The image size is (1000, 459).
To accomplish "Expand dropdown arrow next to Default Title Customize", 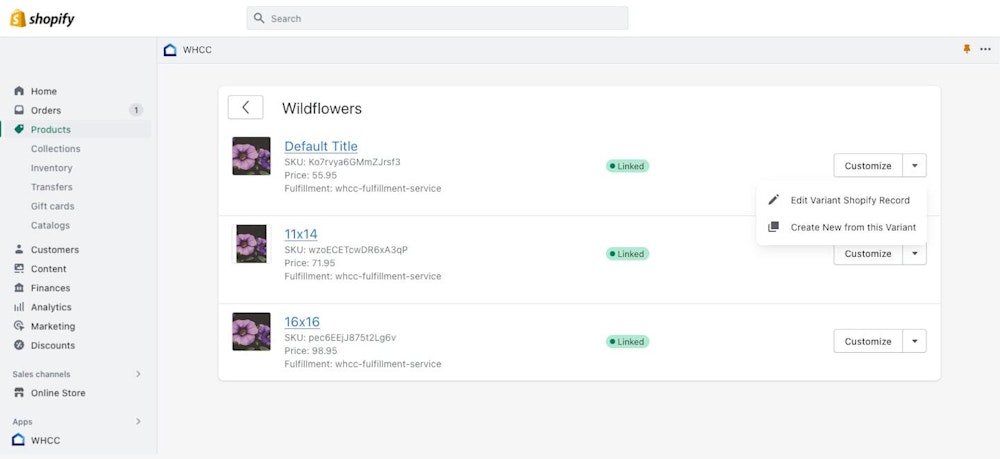I will click(914, 166).
